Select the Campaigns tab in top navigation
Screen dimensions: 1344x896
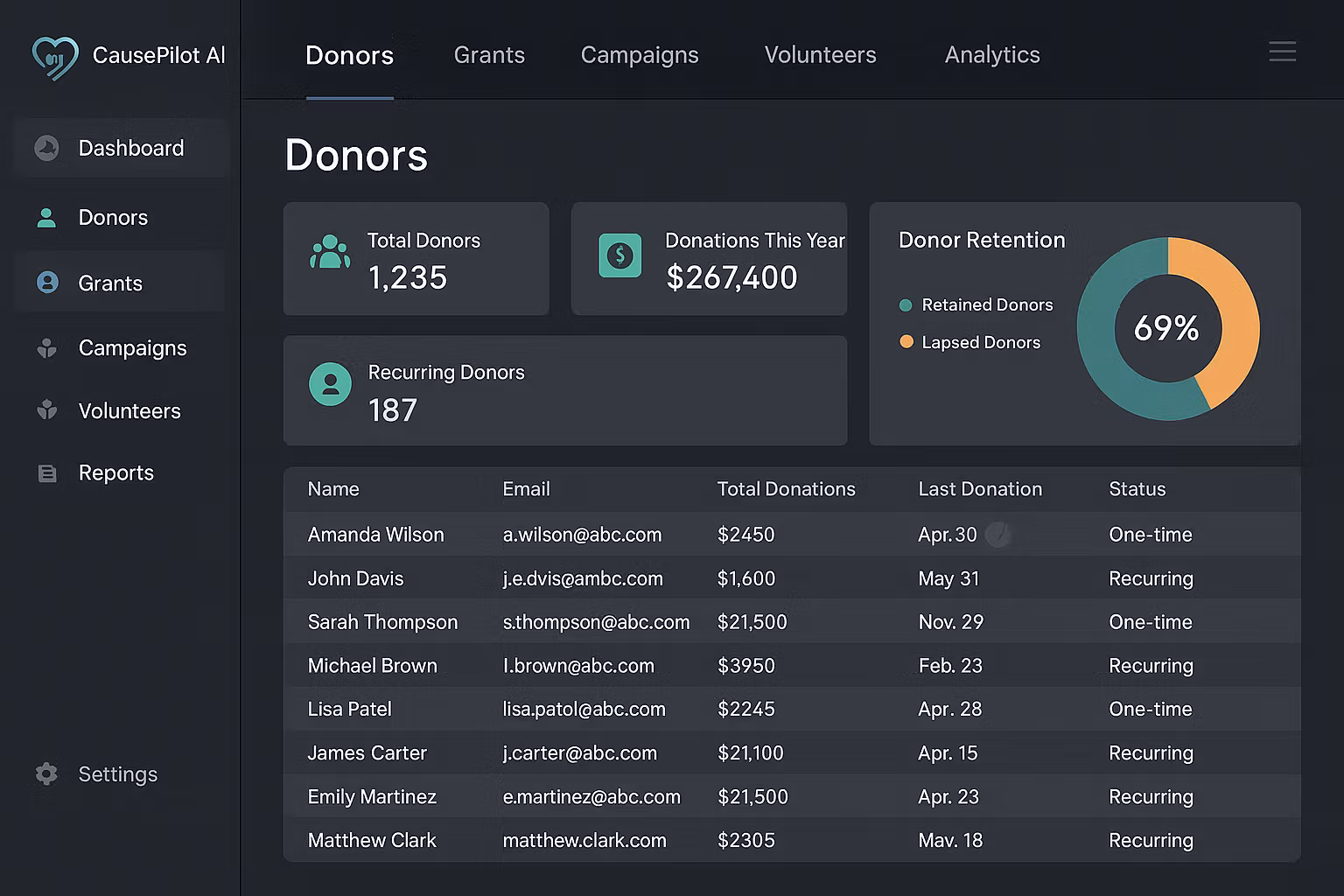(640, 55)
